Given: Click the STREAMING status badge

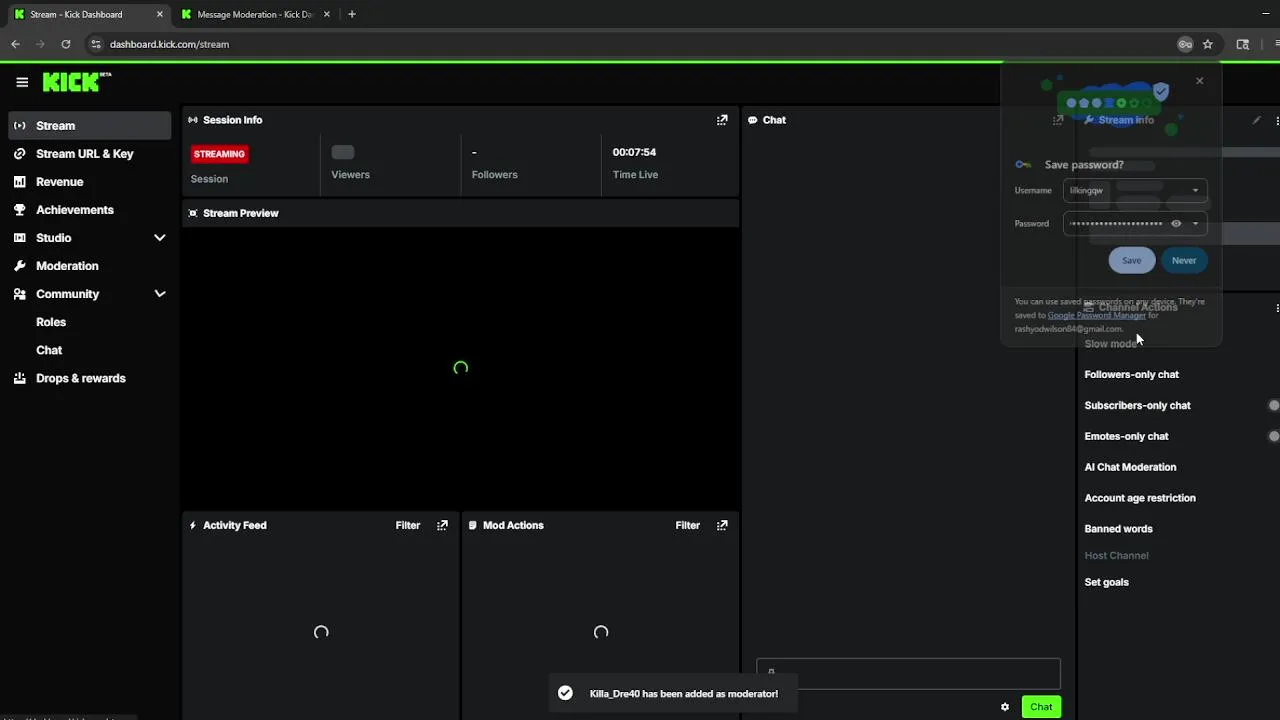Looking at the screenshot, I should (219, 154).
